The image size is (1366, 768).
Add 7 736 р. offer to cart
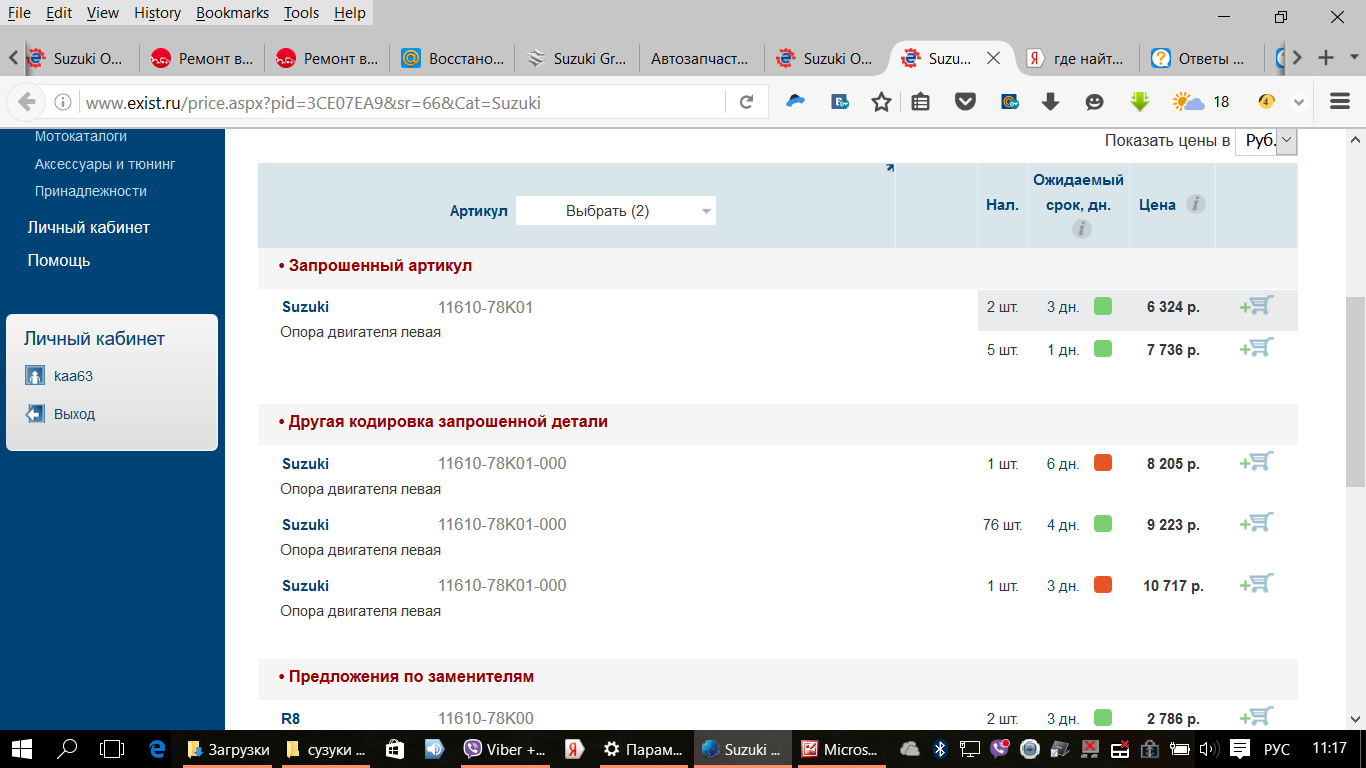point(1256,348)
